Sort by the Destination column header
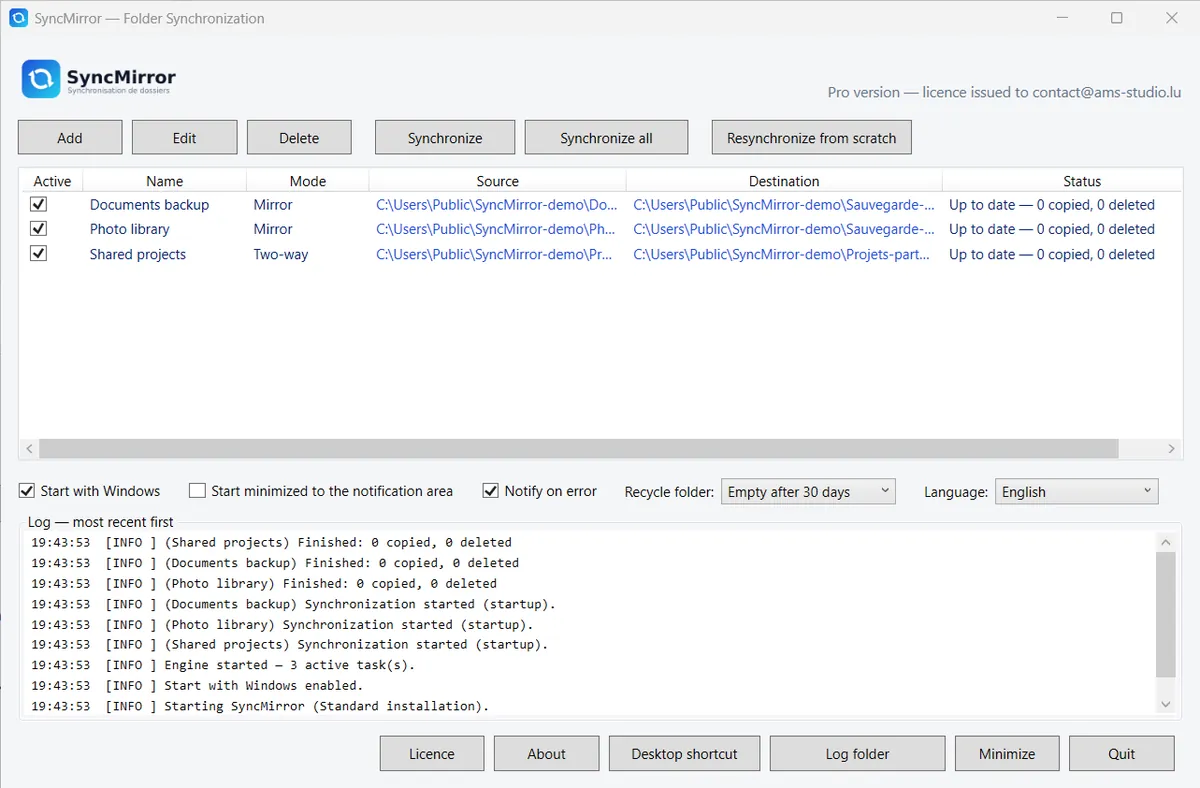This screenshot has width=1200, height=788. [784, 181]
